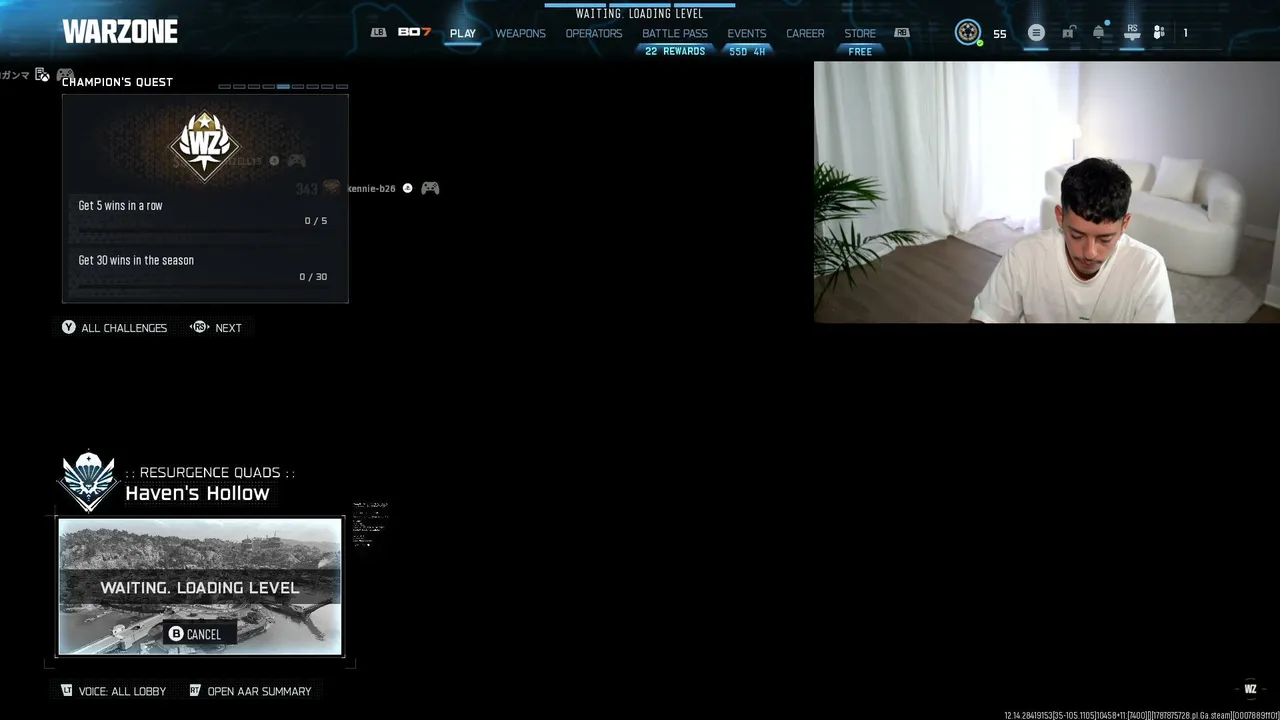Viewport: 1280px width, 720px height.
Task: Click the WZ logo in bottom-right corner
Action: click(x=1250, y=688)
